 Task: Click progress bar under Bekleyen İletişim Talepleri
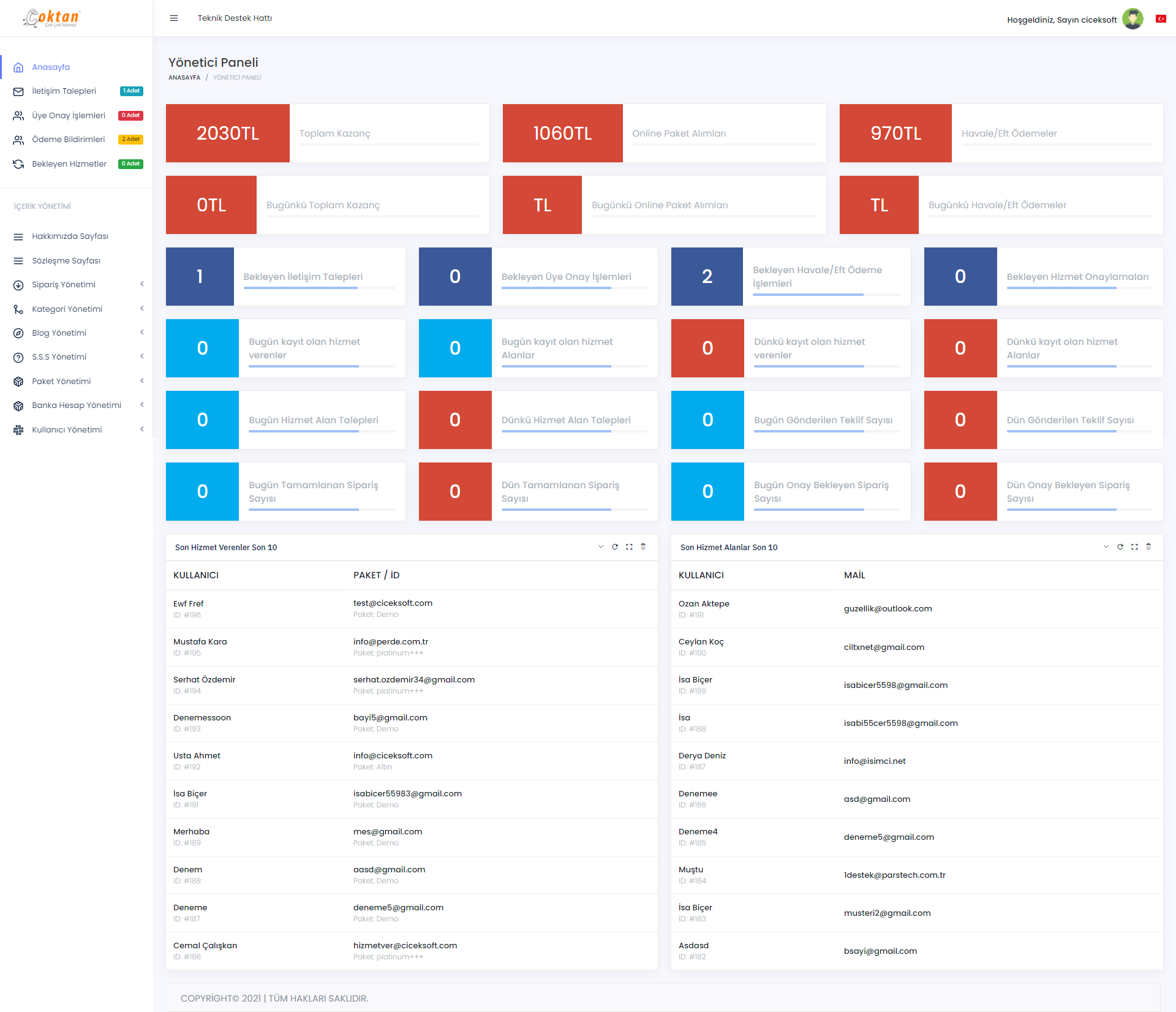click(319, 288)
